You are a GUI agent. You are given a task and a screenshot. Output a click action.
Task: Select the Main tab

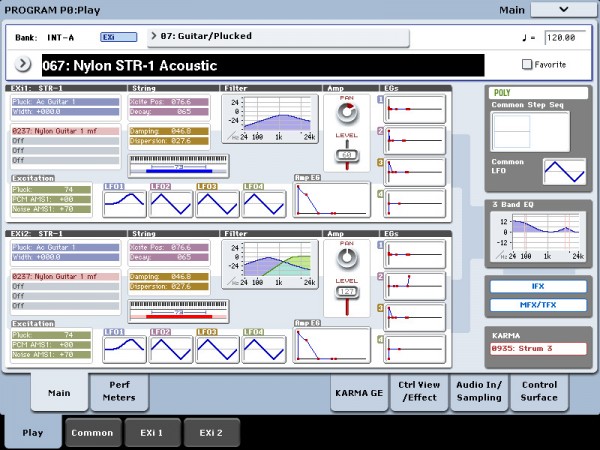[x=59, y=392]
